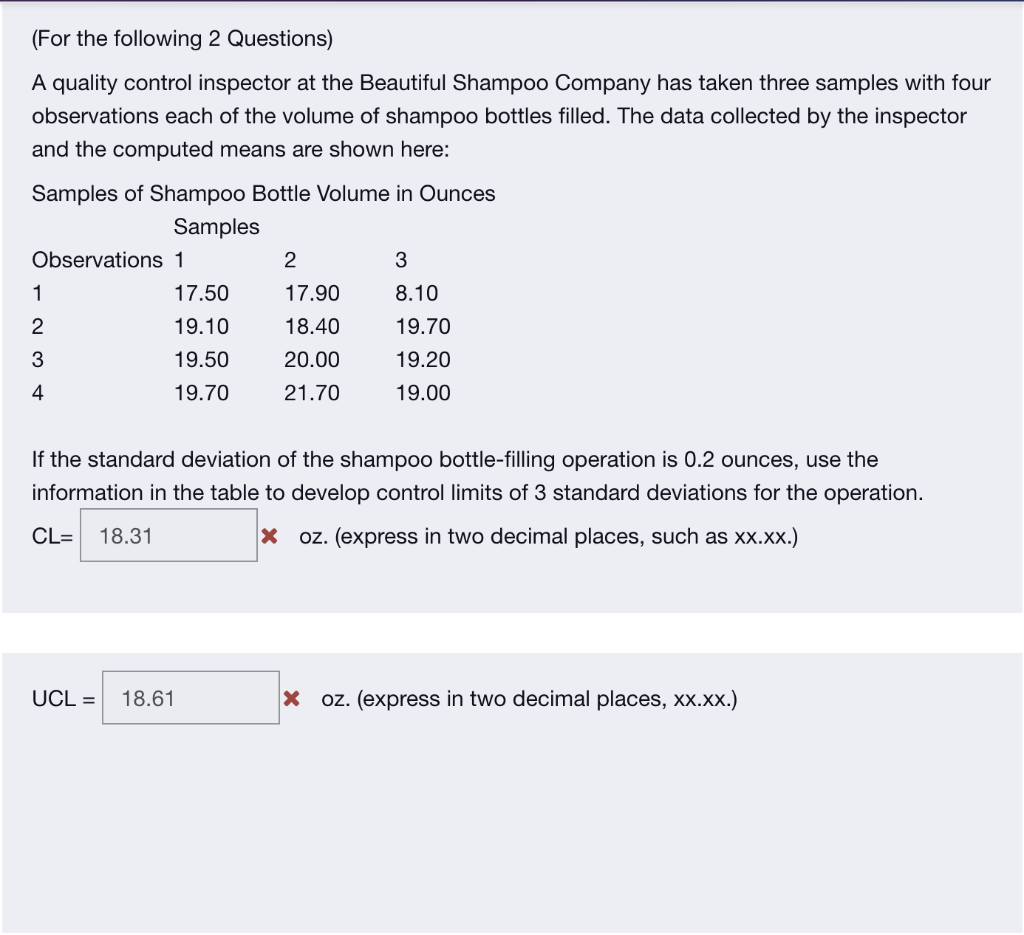Select the CL answer input field
The image size is (1024, 935).
(168, 534)
